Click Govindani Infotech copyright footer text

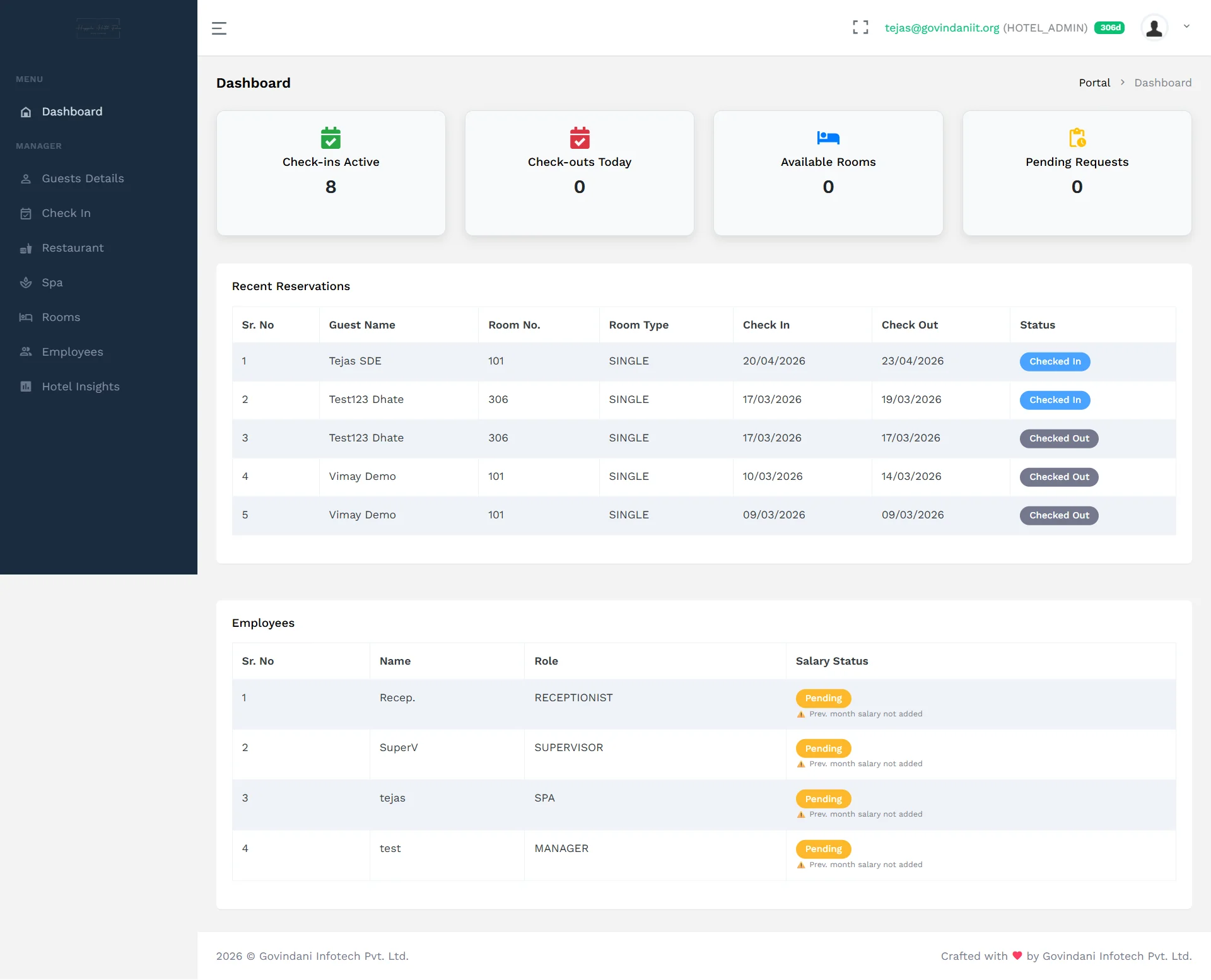point(312,956)
